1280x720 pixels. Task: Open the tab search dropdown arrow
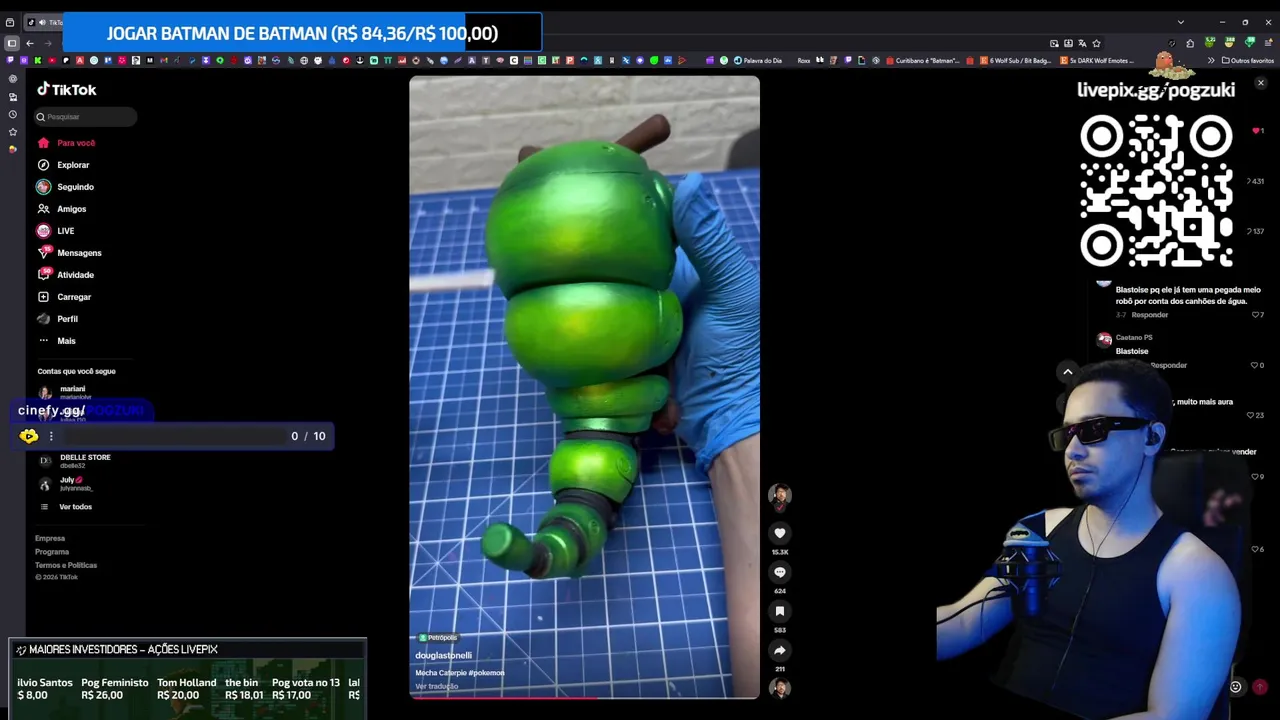click(x=1180, y=22)
